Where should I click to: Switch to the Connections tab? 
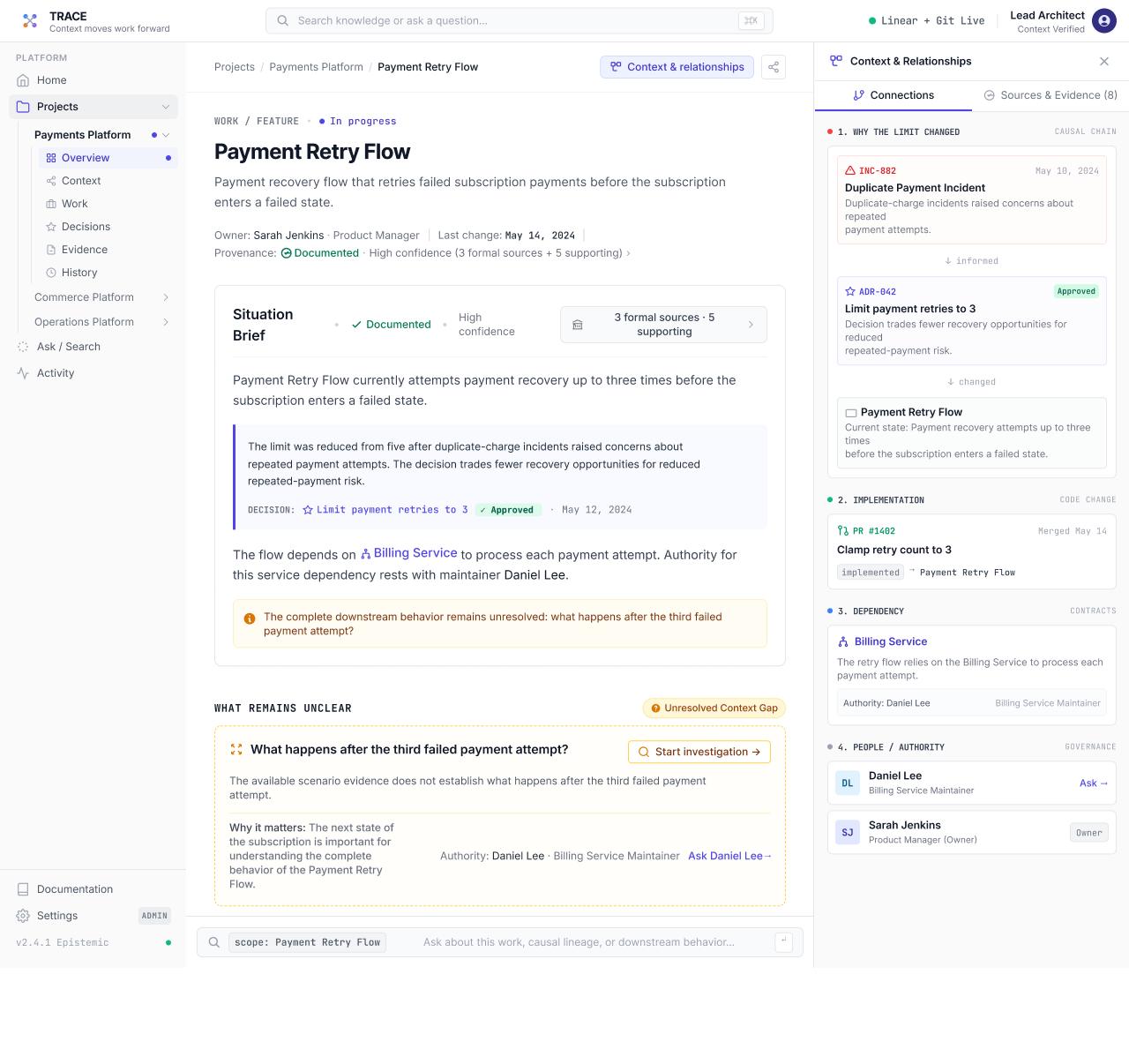click(893, 95)
